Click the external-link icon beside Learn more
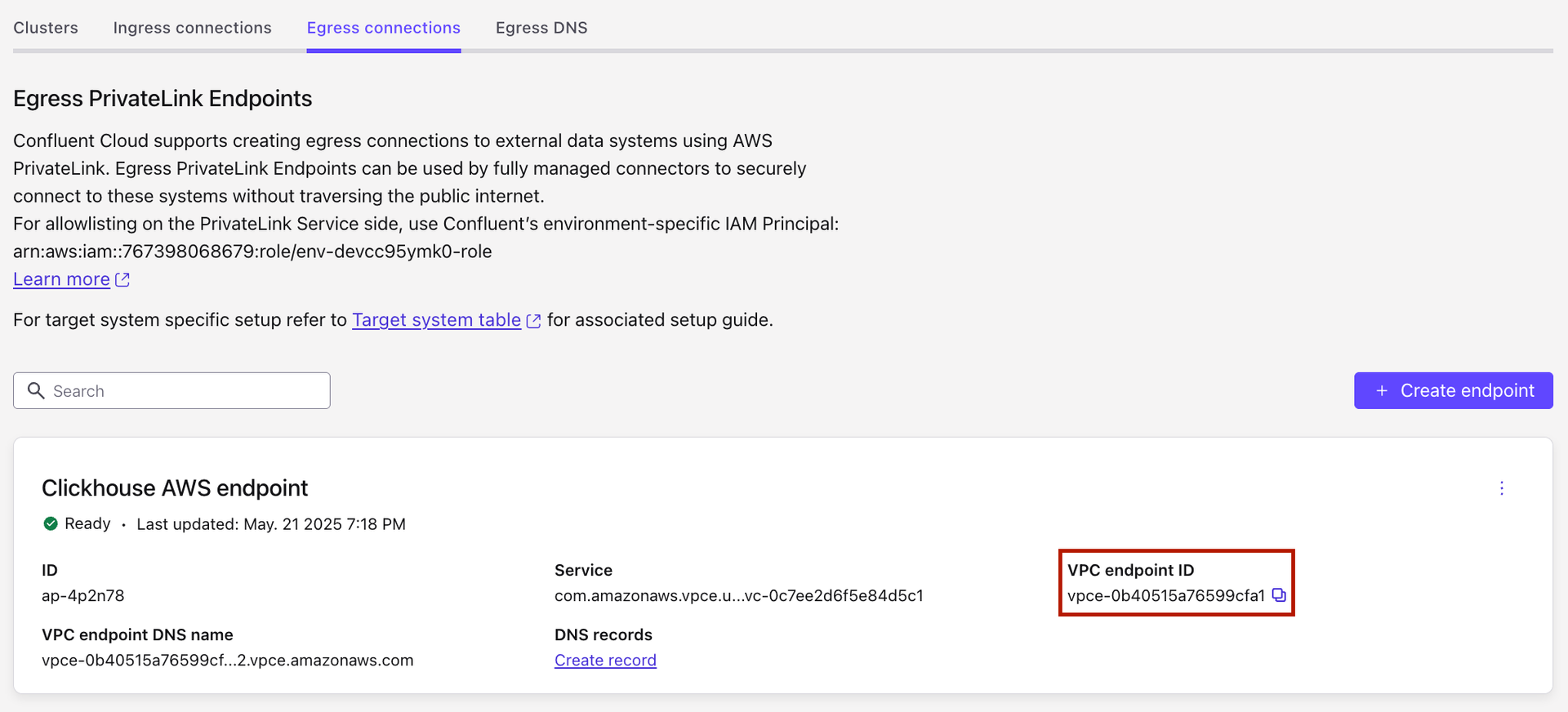The height and width of the screenshot is (712, 1568). pos(122,280)
